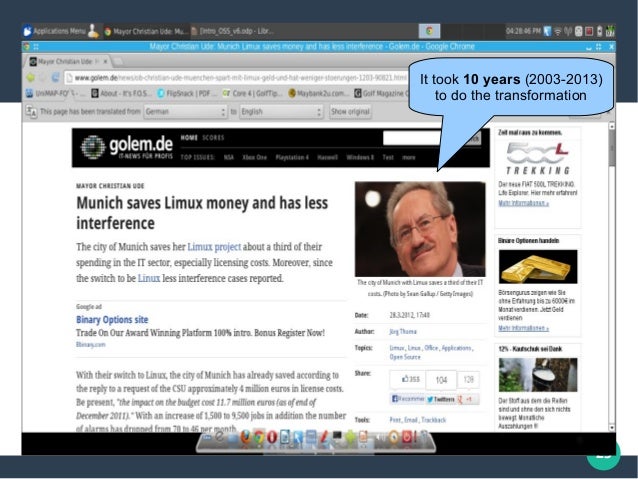
Task: Click the Chrome back arrow button
Action: [31, 77]
